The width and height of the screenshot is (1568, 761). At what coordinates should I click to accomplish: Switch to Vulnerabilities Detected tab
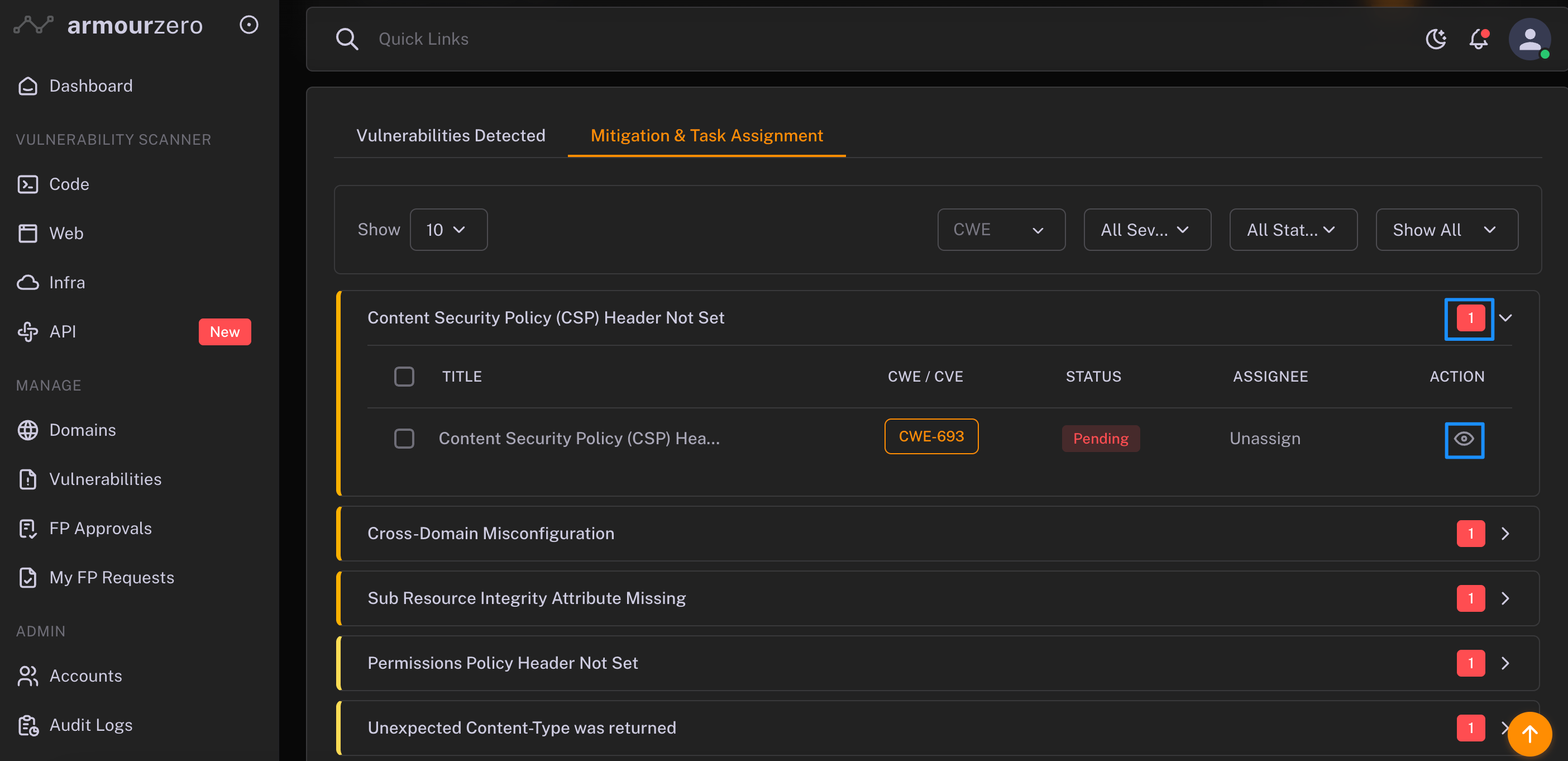[451, 135]
